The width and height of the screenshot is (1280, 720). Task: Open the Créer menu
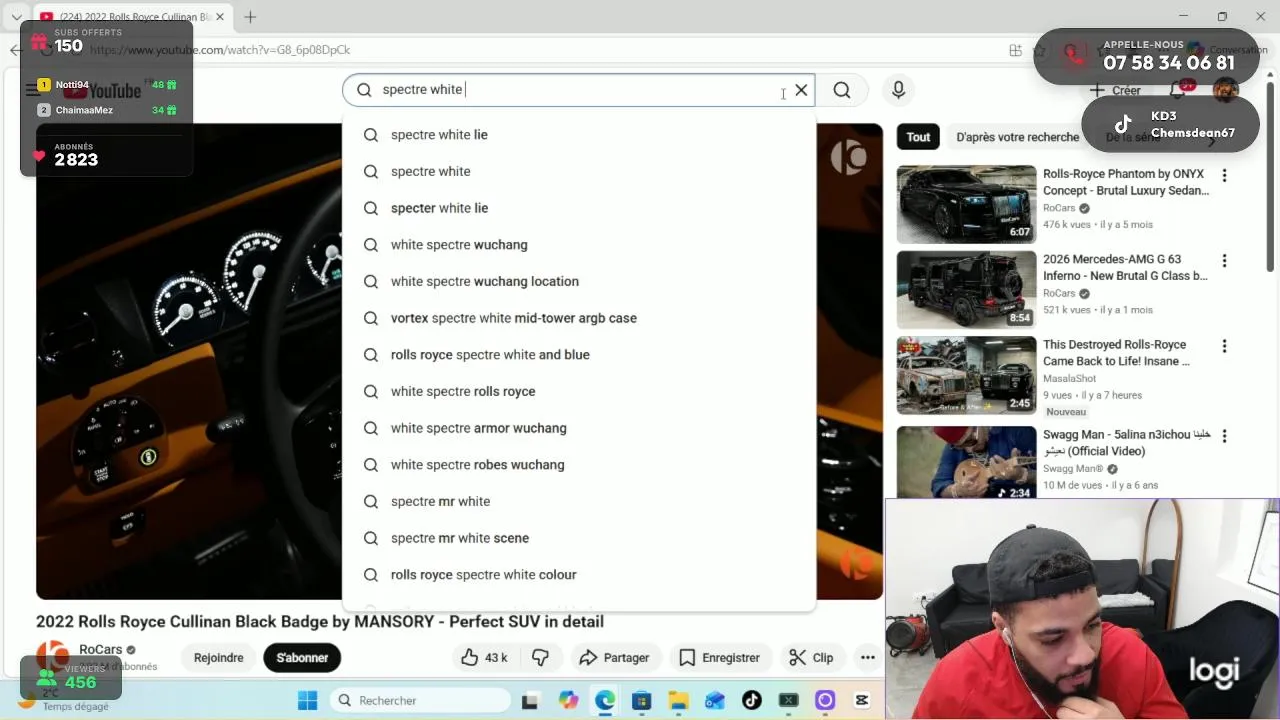(1116, 90)
